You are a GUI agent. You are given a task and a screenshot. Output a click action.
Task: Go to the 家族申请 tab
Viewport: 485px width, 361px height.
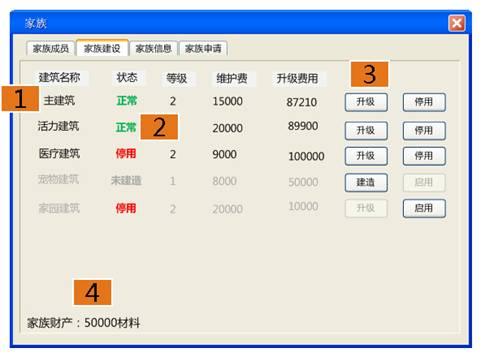point(203,49)
